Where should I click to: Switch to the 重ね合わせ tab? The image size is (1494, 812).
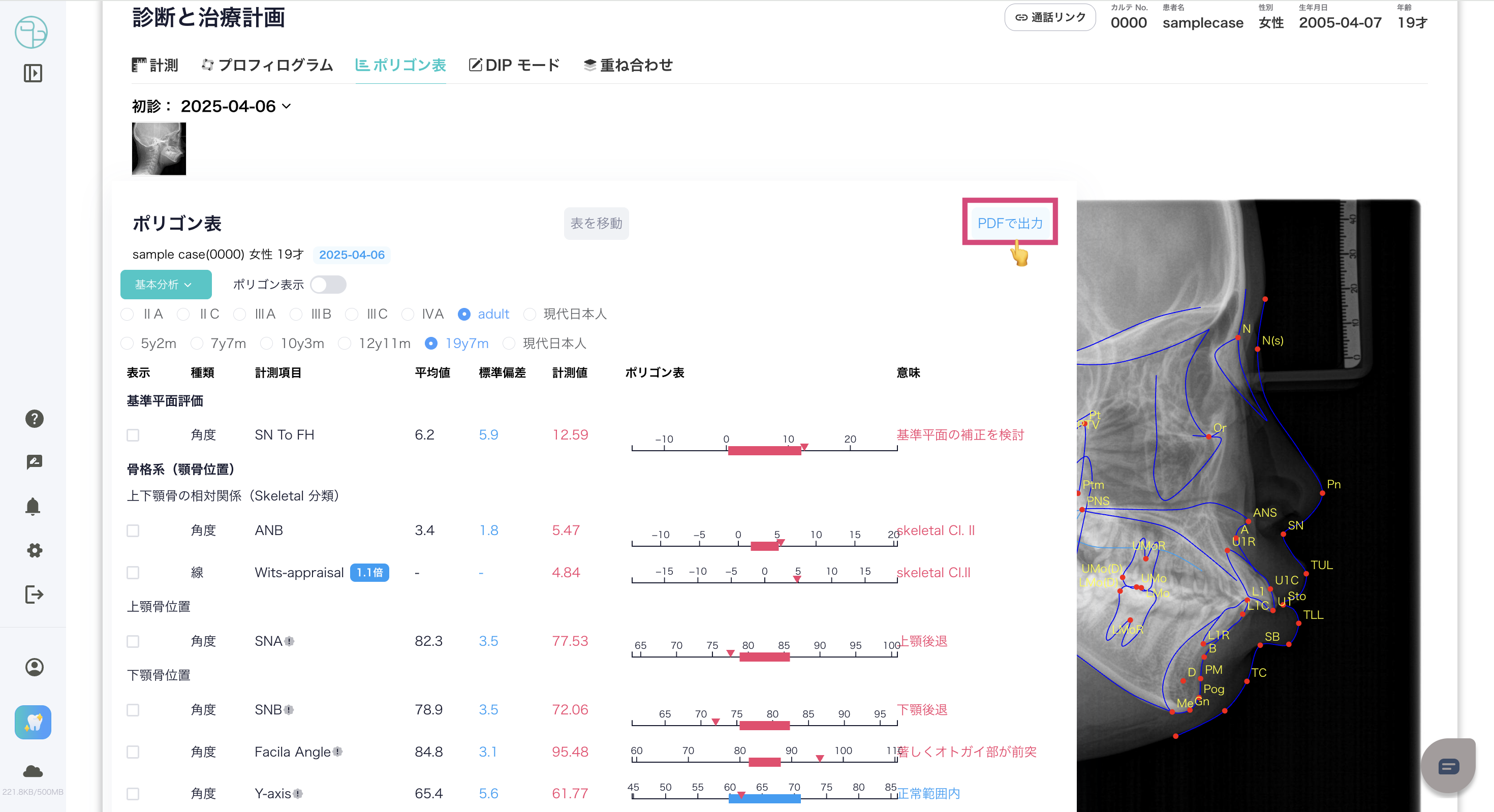628,65
